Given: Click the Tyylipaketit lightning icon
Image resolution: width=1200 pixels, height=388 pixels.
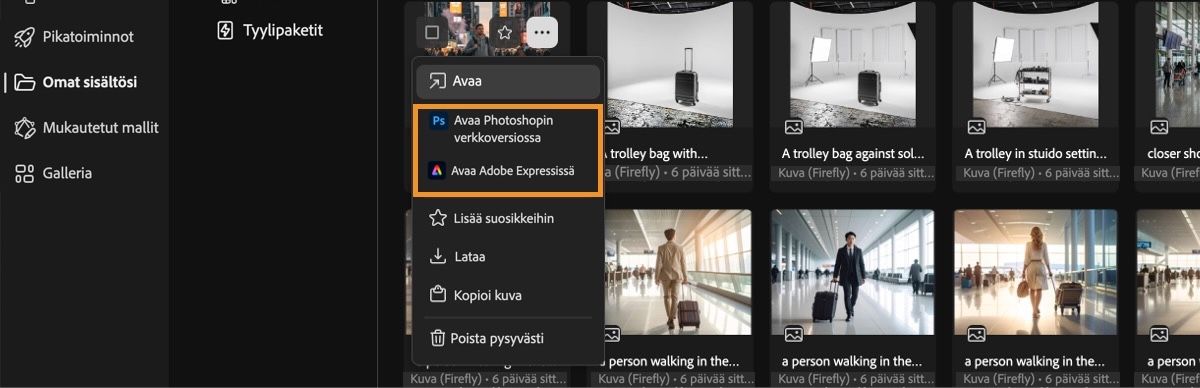Looking at the screenshot, I should (x=226, y=30).
